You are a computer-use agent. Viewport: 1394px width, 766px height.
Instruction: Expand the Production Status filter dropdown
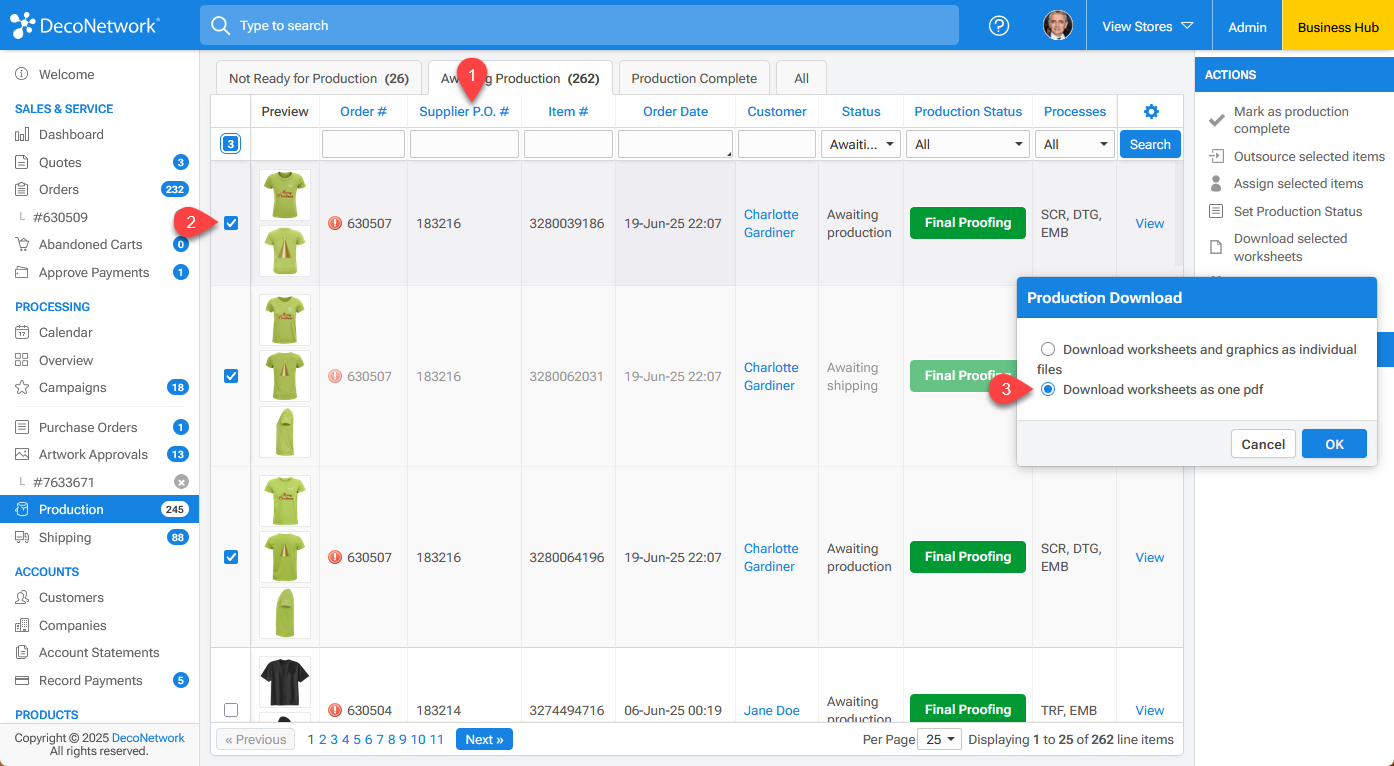coord(967,144)
